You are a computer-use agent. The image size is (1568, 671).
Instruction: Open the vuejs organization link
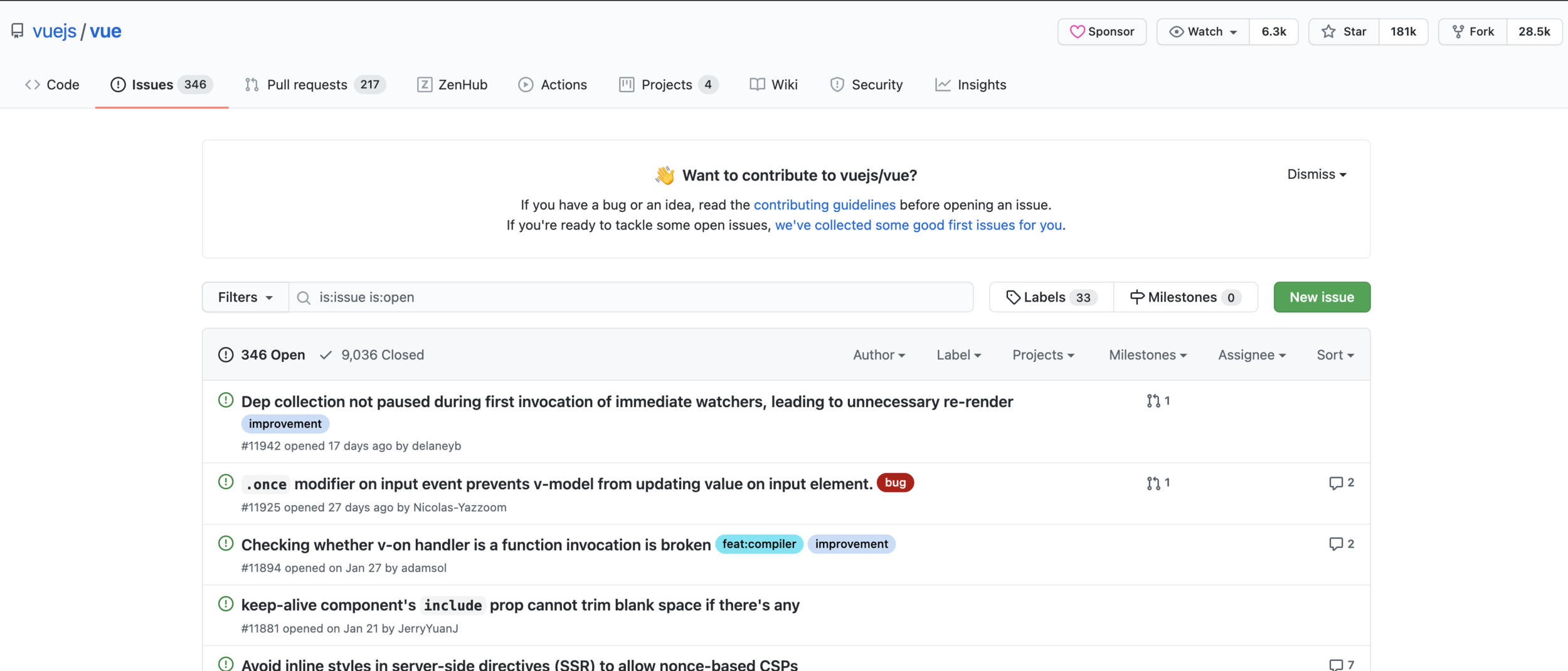point(55,31)
